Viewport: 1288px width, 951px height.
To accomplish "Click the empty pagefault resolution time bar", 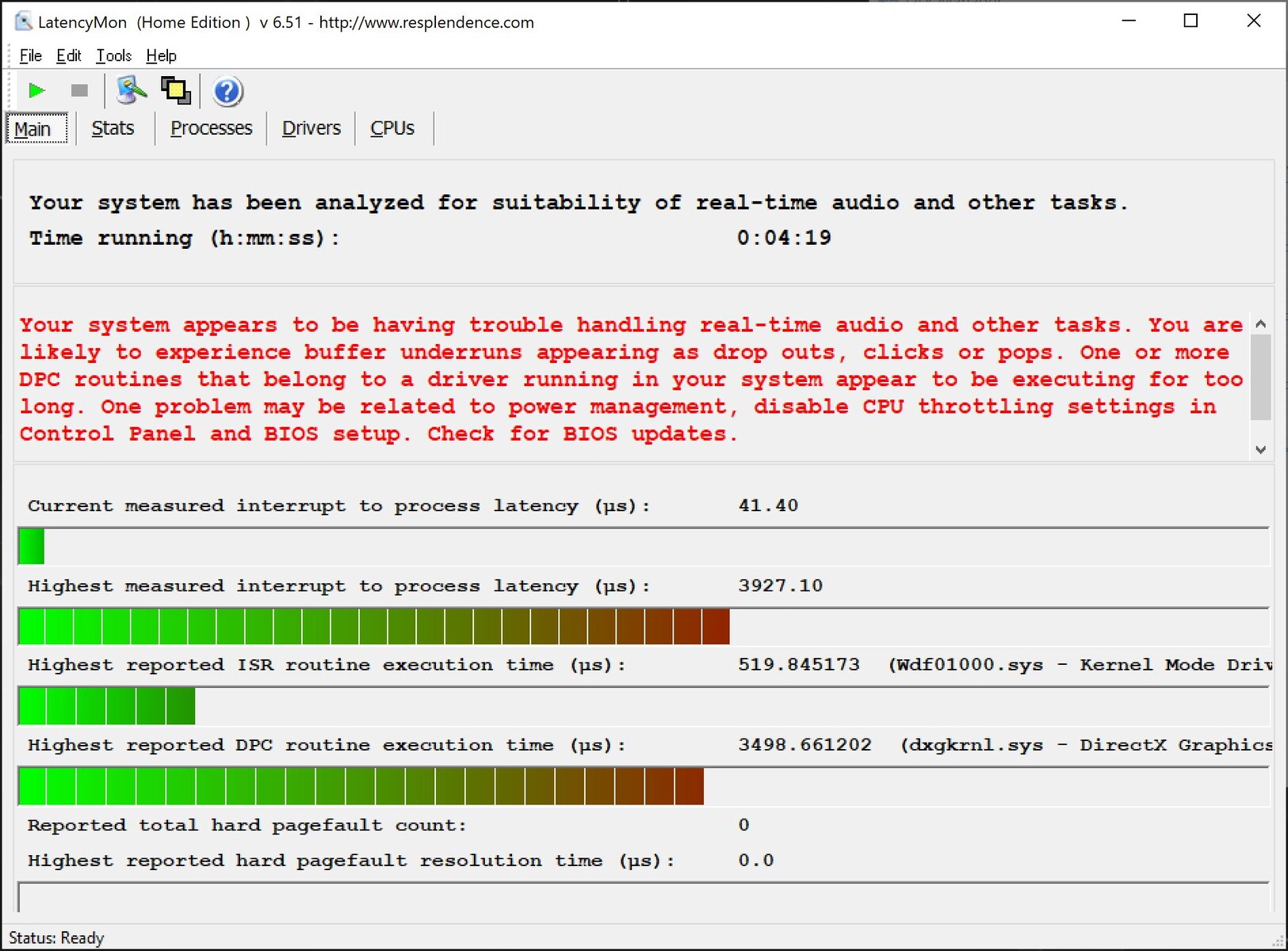I will [643, 897].
